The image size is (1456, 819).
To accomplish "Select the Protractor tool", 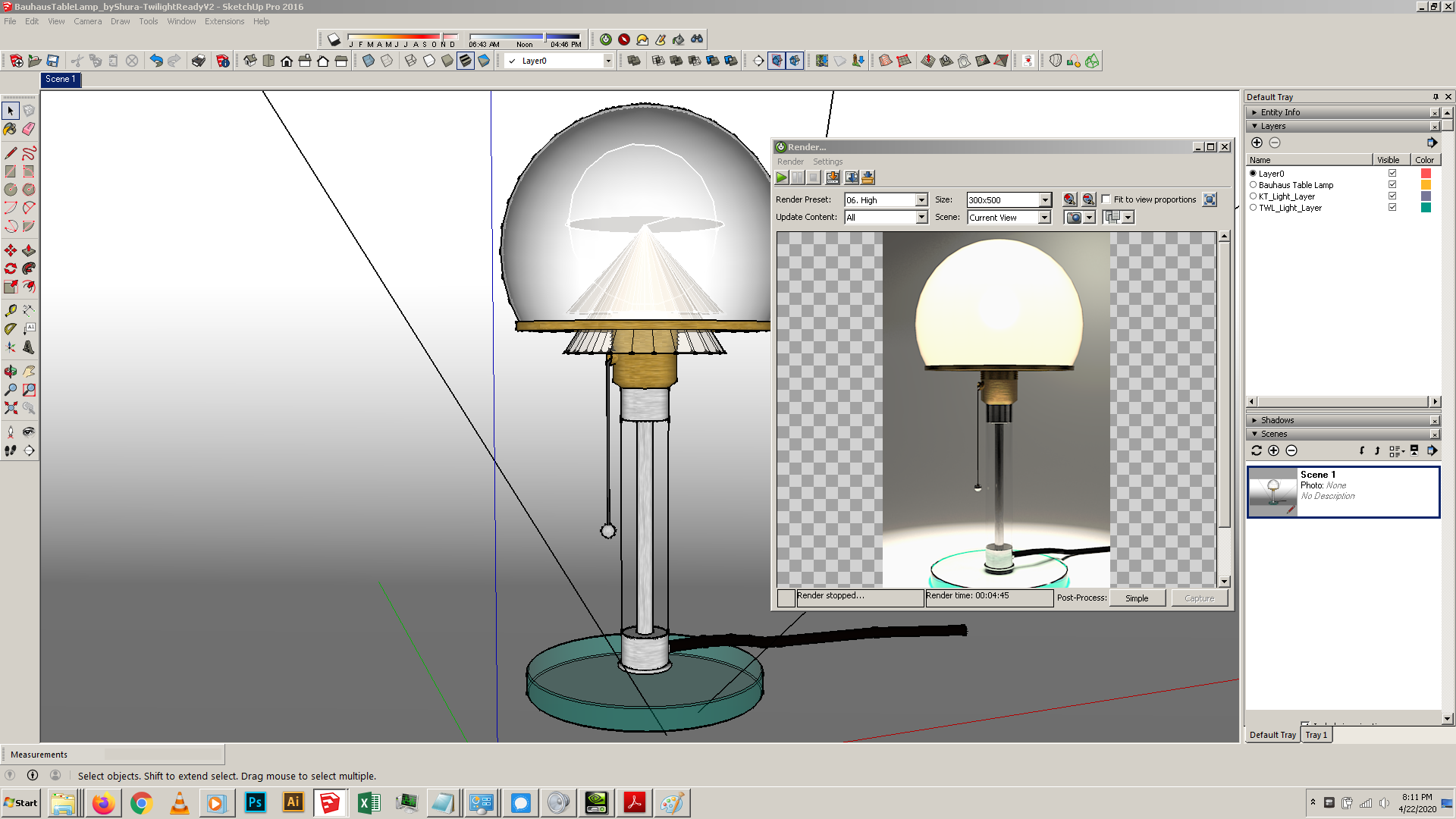I will click(x=11, y=328).
